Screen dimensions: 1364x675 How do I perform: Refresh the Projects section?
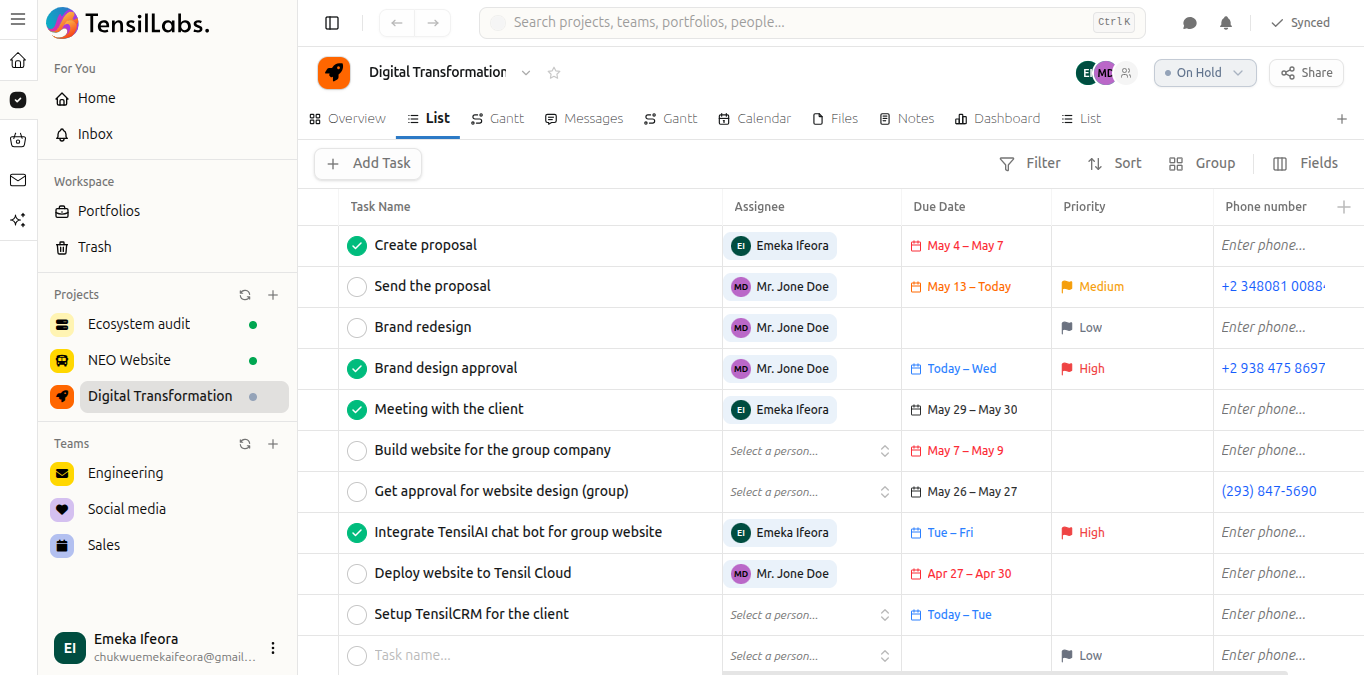tap(245, 295)
